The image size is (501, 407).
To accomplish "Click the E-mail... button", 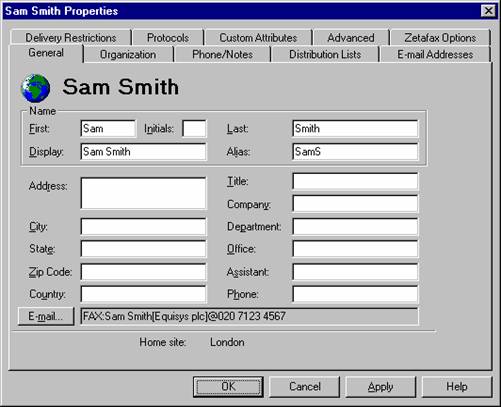I will point(46,316).
